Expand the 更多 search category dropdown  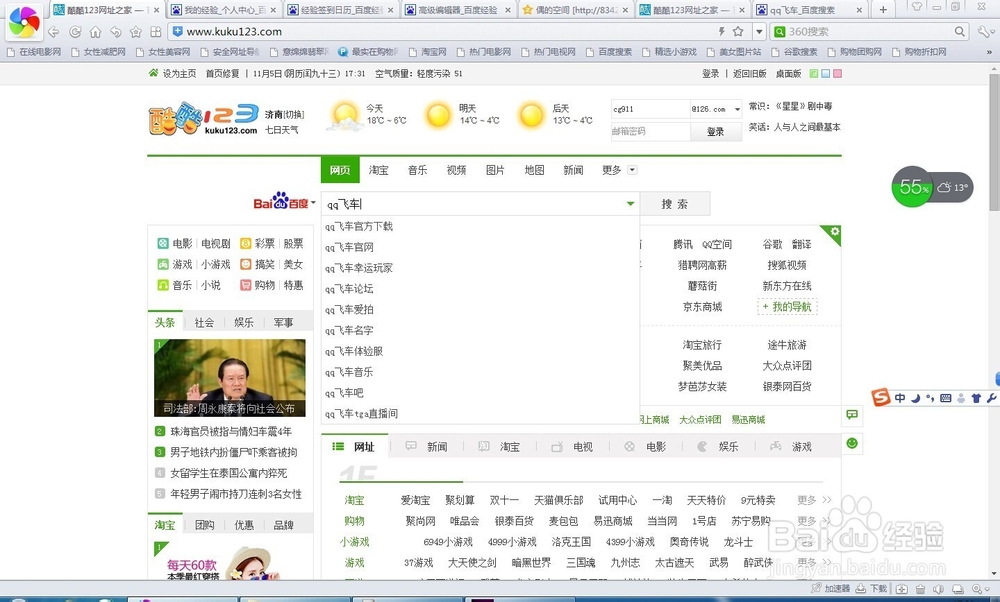coord(632,170)
